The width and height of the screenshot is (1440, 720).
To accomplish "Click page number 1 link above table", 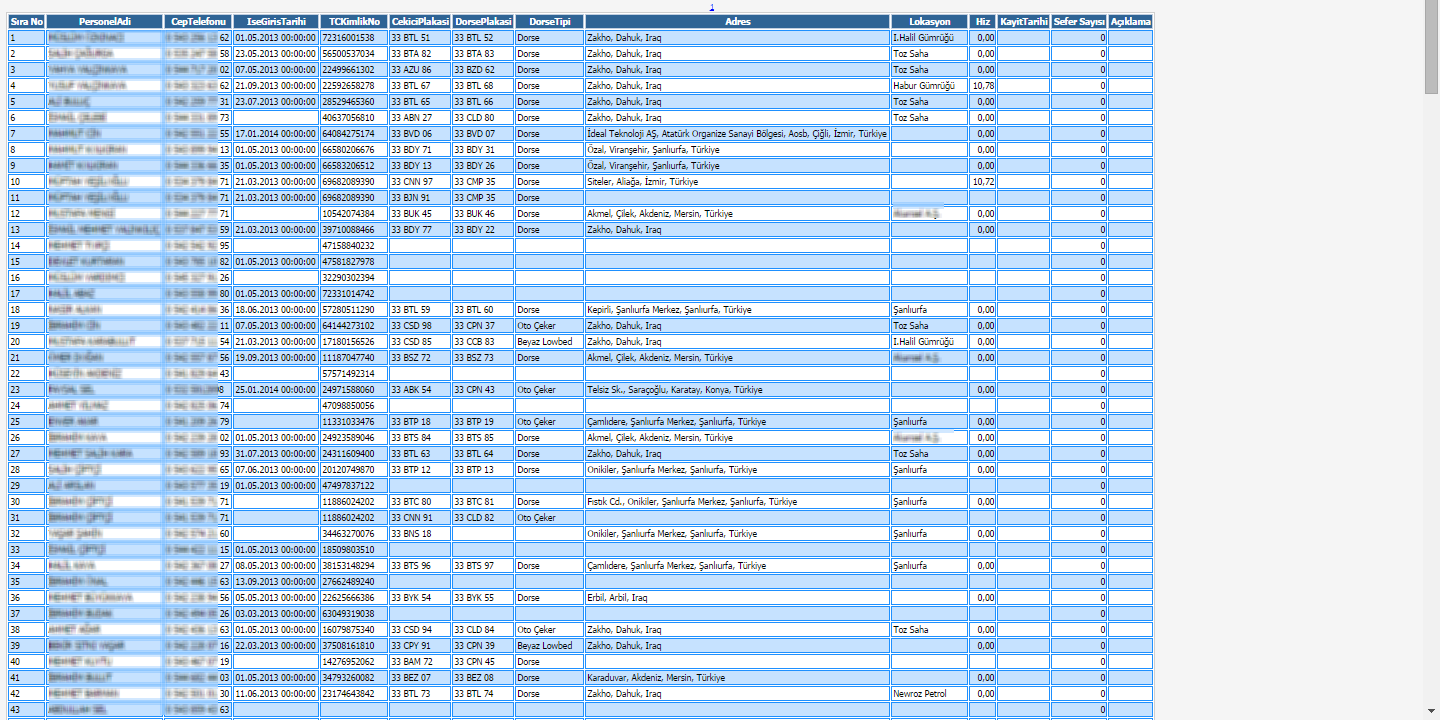I will tap(712, 7).
